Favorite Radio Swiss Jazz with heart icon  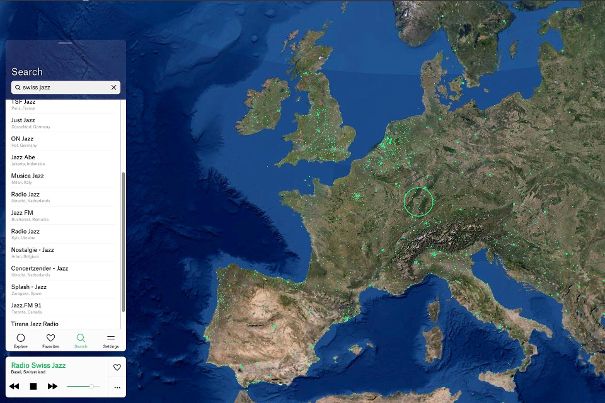tap(117, 368)
